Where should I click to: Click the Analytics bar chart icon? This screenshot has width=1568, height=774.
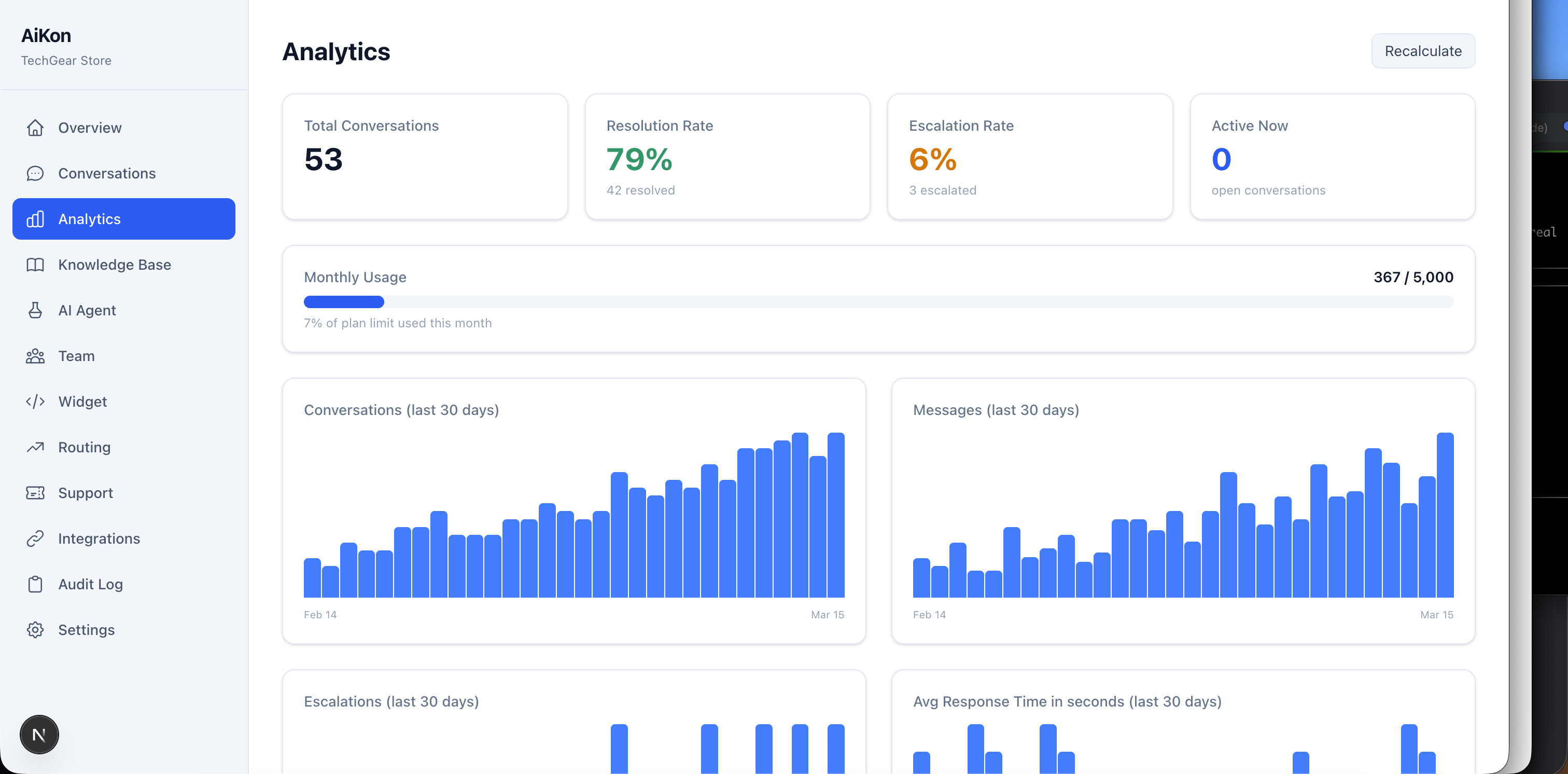(35, 218)
